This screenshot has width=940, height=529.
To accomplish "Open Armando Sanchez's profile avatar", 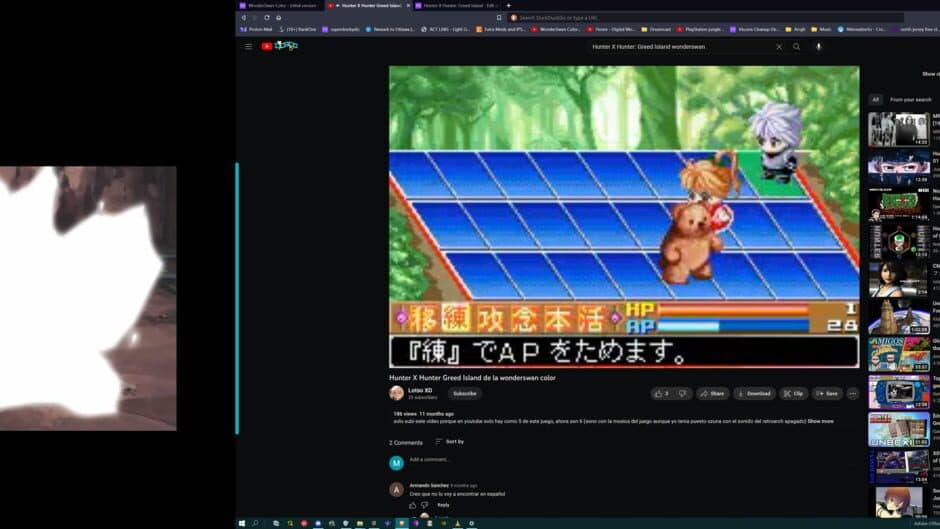I will (x=396, y=489).
